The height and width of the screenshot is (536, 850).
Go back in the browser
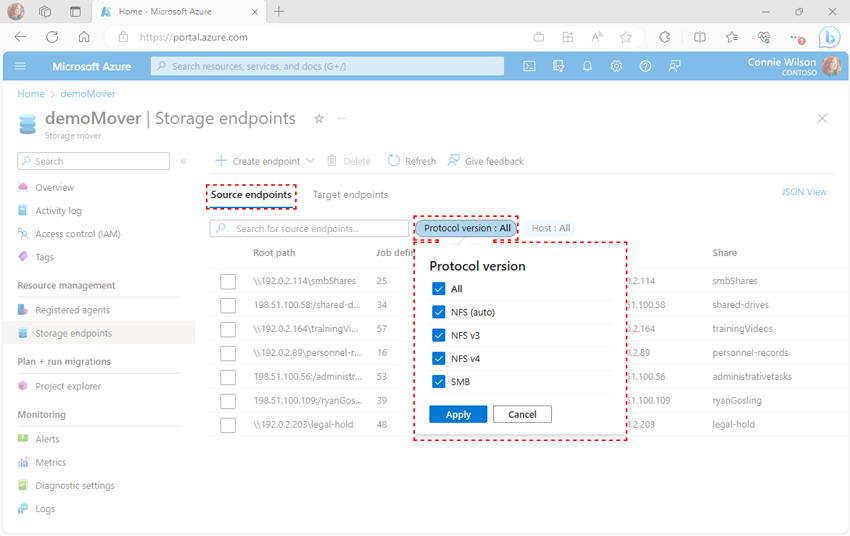pos(21,37)
